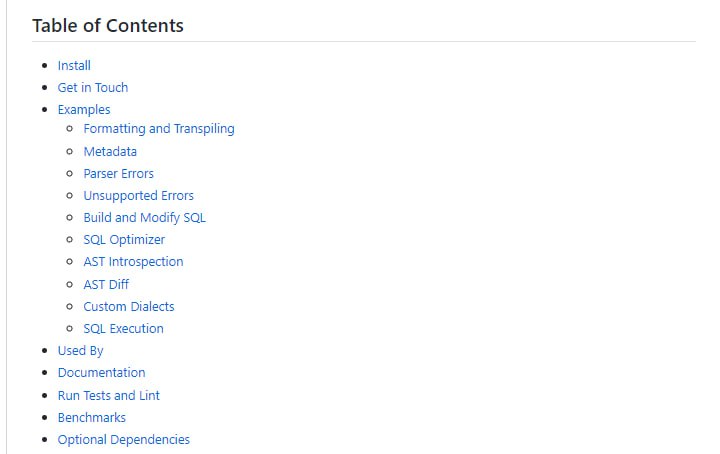Open the SQL Optimizer link
The image size is (720, 454).
pyautogui.click(x=124, y=239)
